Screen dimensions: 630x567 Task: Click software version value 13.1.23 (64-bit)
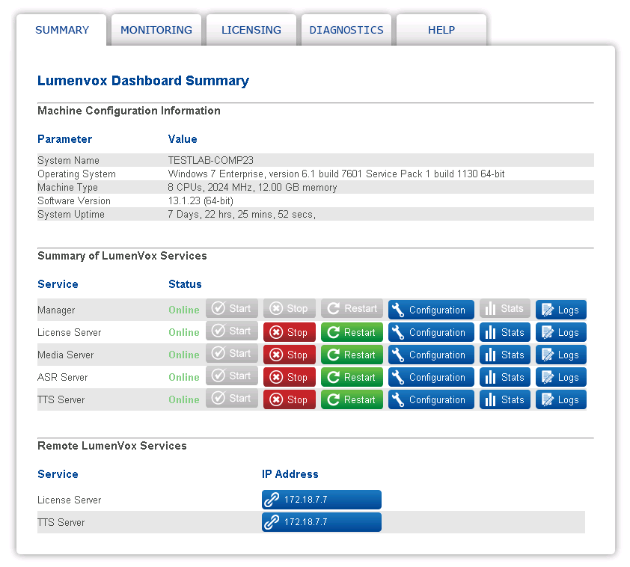(200, 201)
